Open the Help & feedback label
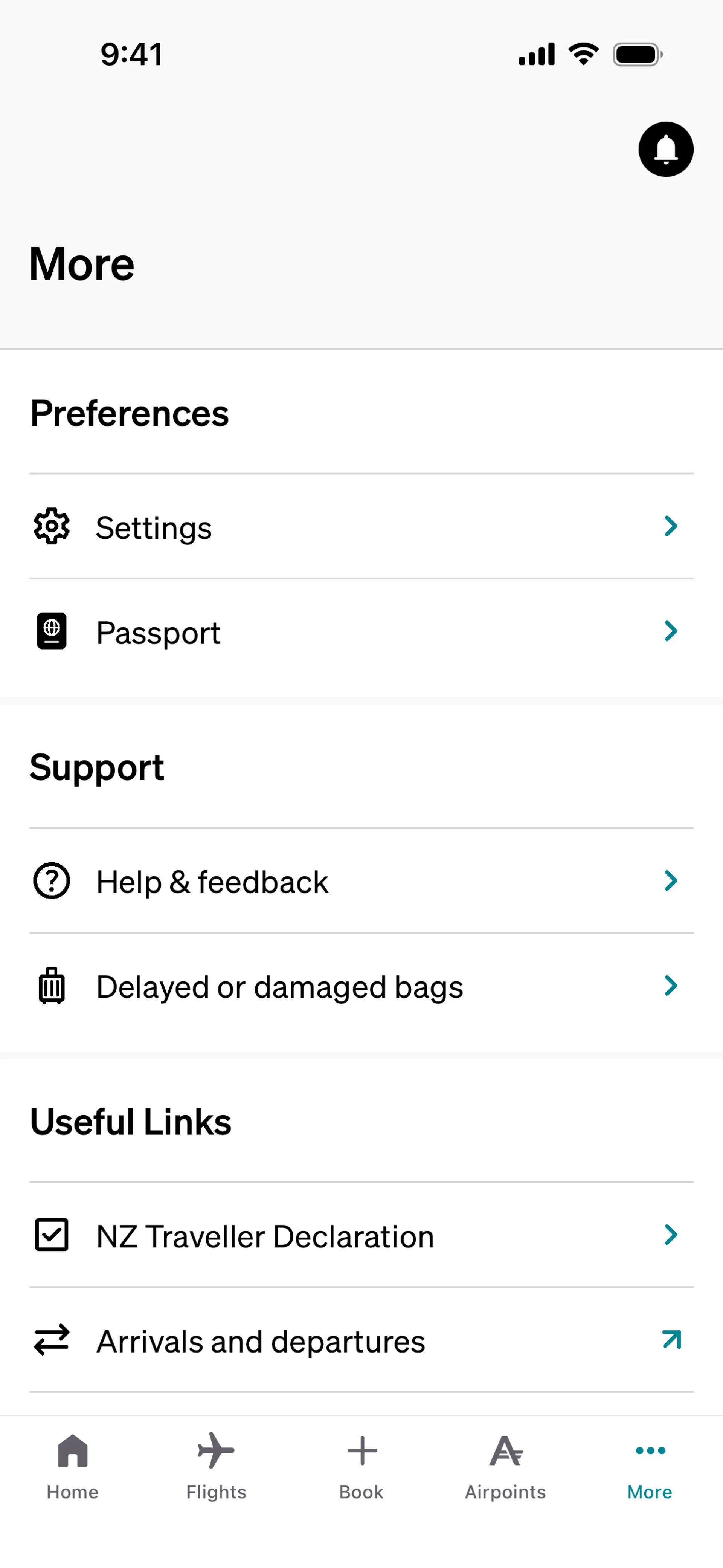Screen dimensions: 723x1568 [x=212, y=882]
